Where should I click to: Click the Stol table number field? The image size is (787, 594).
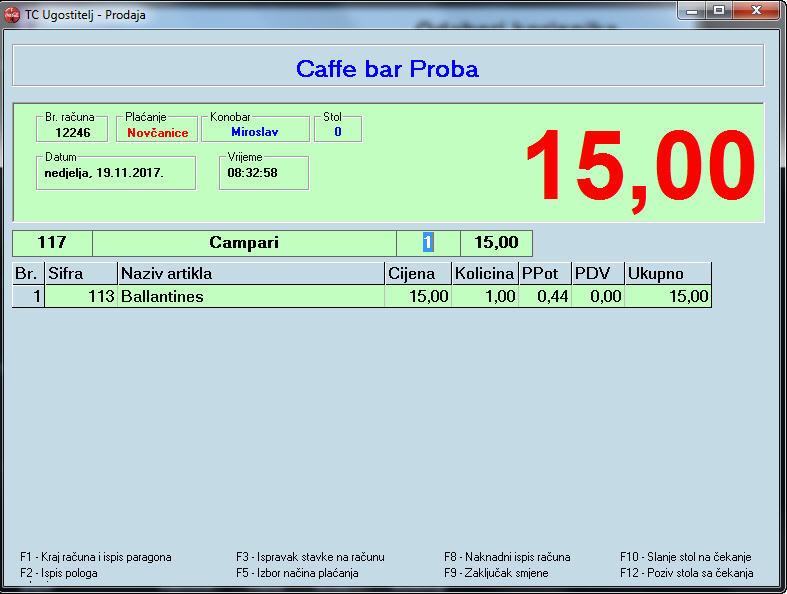[338, 132]
